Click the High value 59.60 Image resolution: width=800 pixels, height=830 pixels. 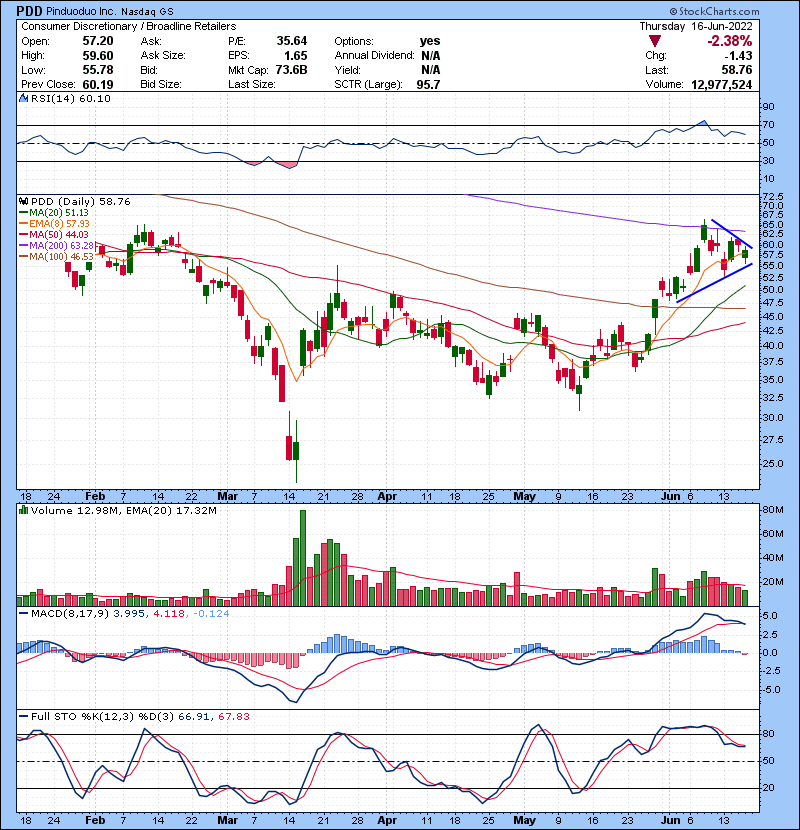pos(98,56)
